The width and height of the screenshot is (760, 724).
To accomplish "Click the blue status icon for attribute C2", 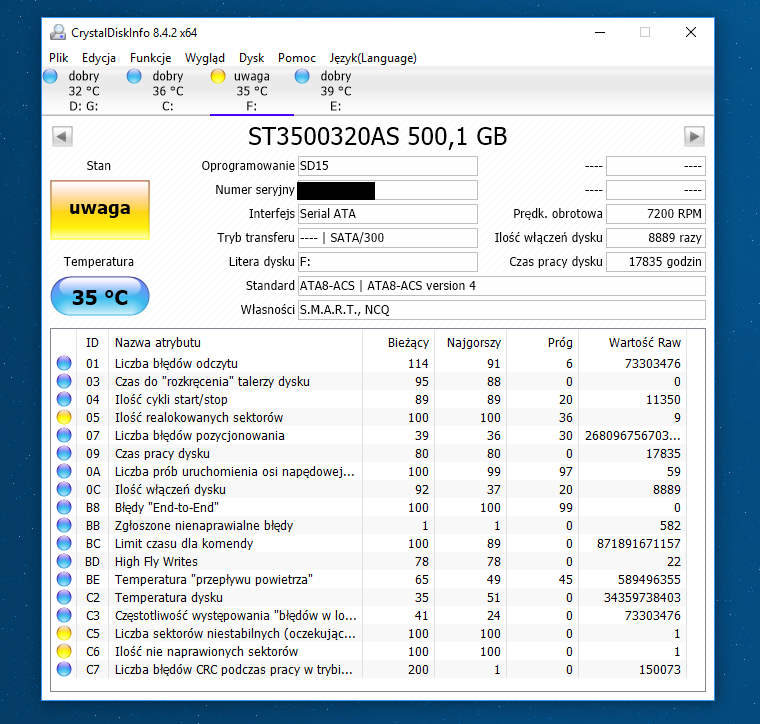I will tap(64, 597).
